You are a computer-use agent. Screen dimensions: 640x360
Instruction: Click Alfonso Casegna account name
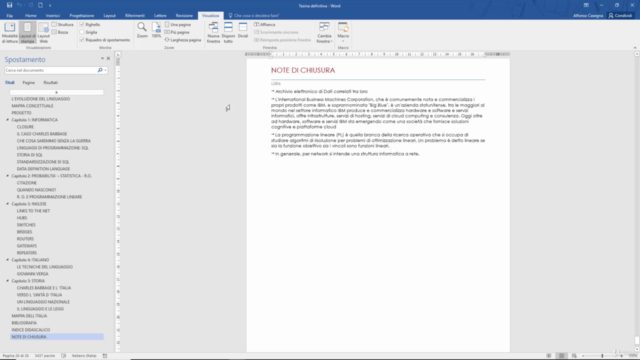(x=588, y=16)
